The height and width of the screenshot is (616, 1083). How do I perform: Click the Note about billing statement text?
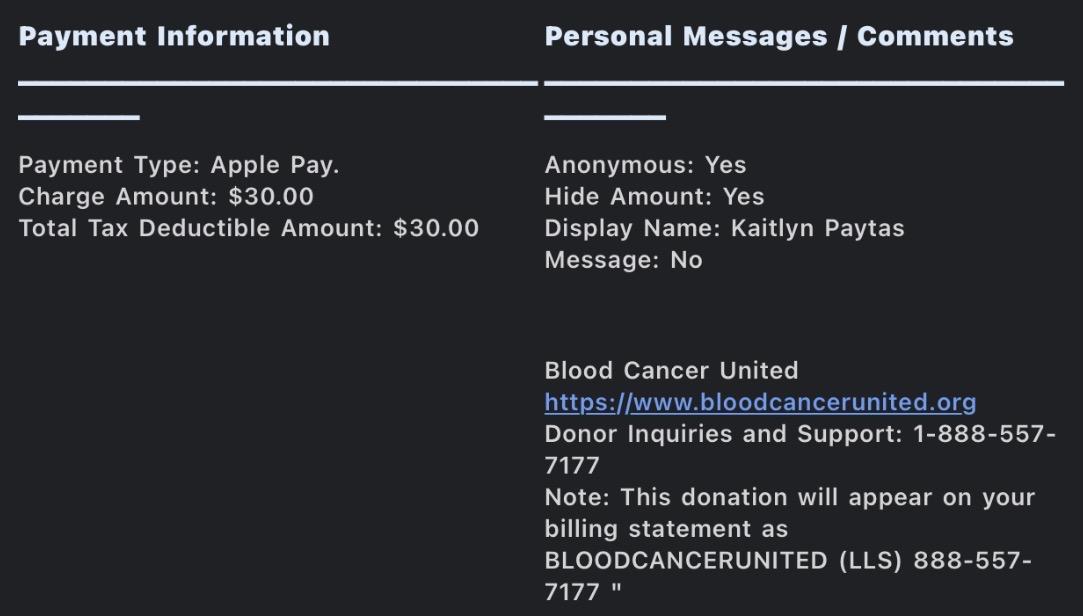pyautogui.click(x=789, y=498)
